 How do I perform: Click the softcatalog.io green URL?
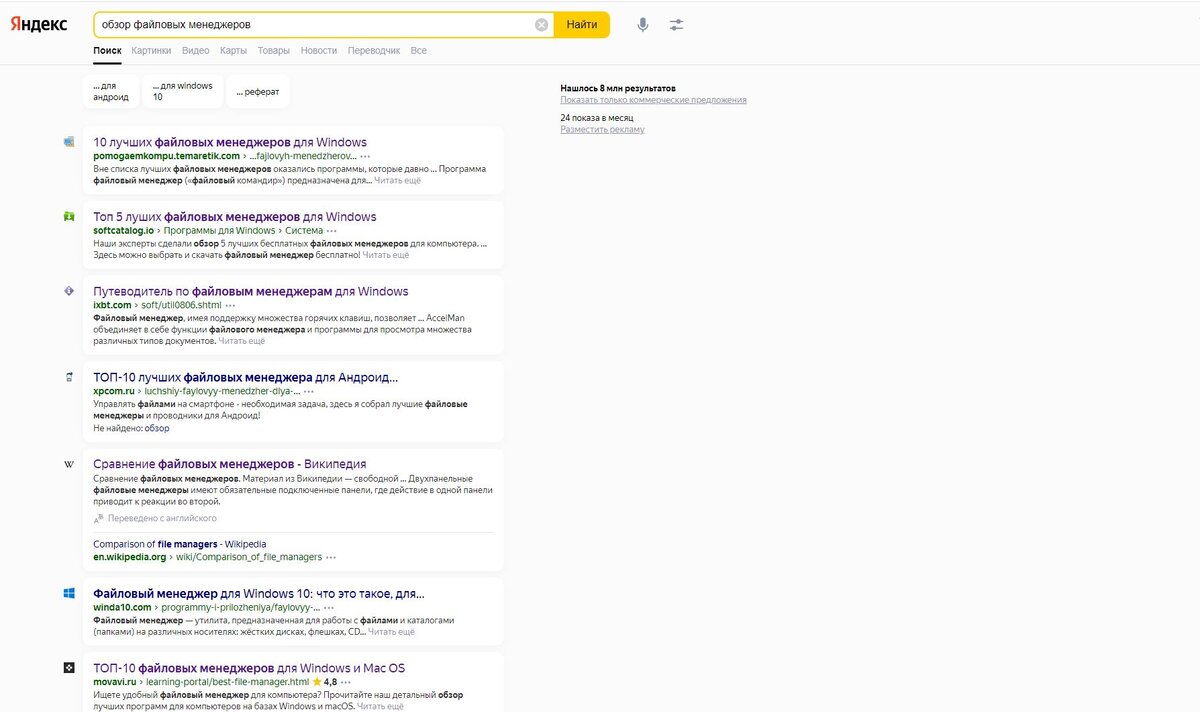124,230
